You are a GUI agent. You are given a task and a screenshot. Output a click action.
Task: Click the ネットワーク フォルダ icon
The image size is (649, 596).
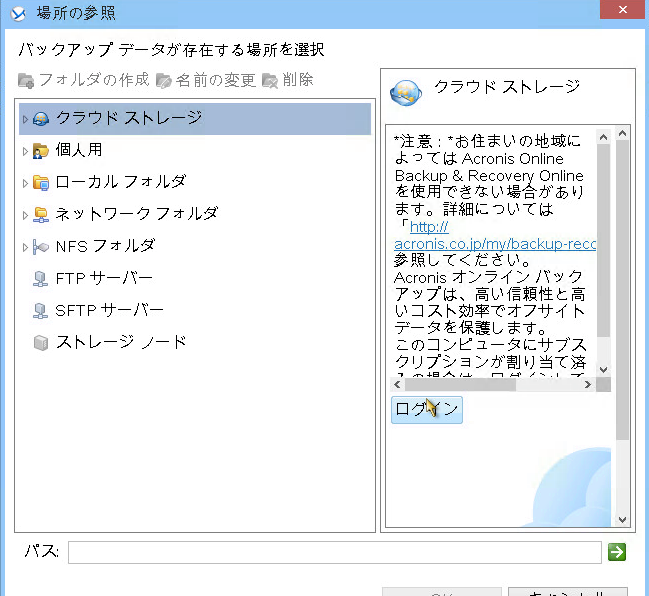(41, 214)
